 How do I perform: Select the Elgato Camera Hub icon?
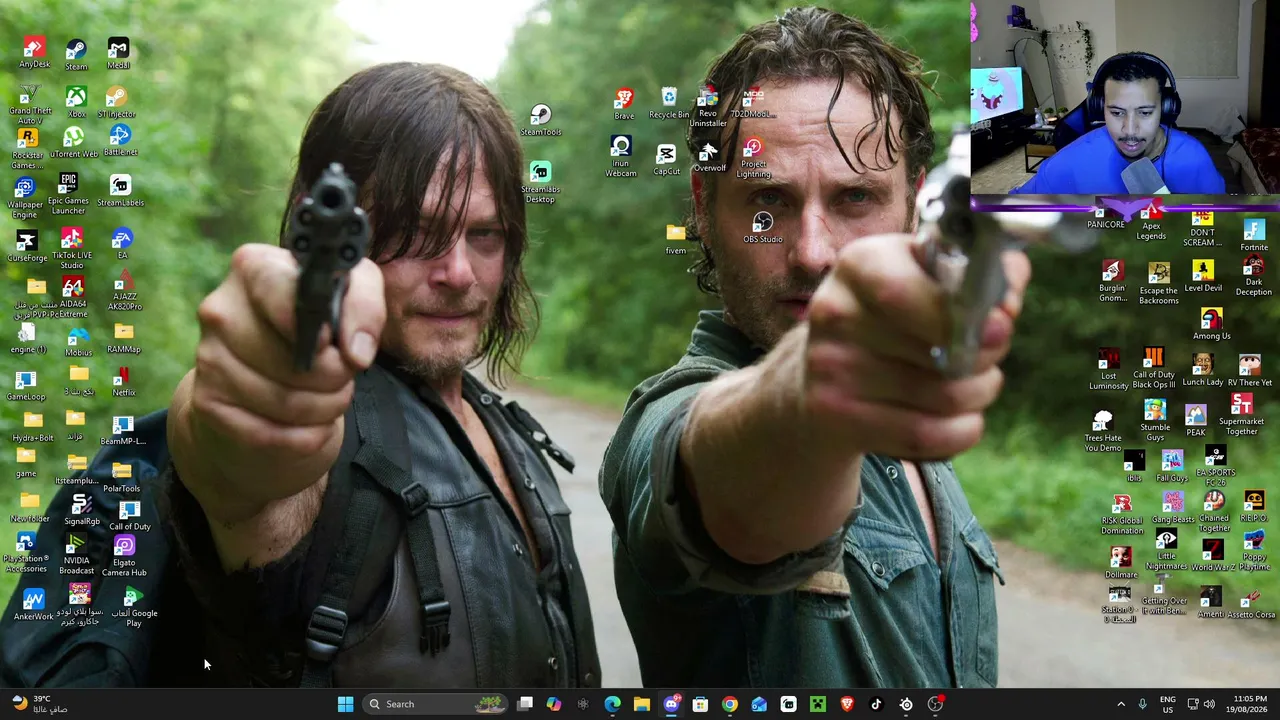124,556
